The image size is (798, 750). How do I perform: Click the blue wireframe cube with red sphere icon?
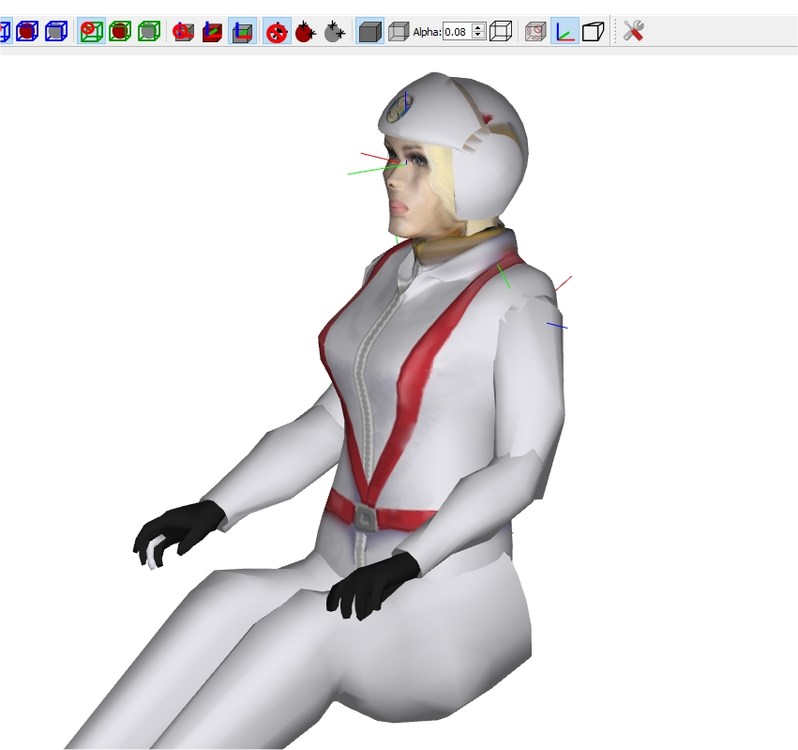point(27,32)
